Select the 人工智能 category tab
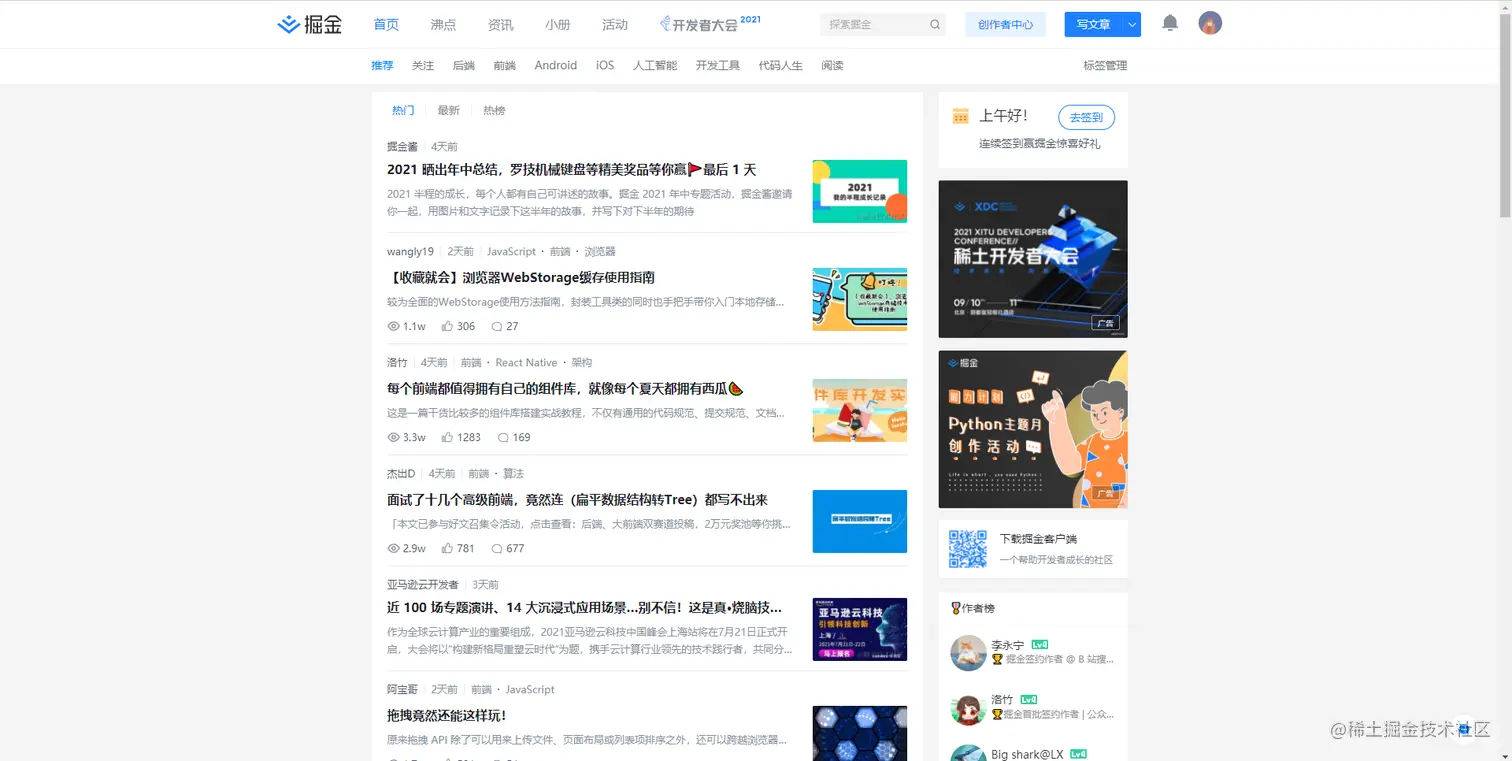1512x761 pixels. (x=655, y=66)
